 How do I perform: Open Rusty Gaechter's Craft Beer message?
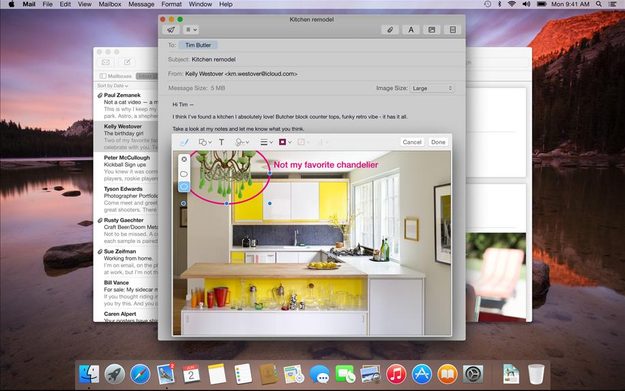pos(127,230)
